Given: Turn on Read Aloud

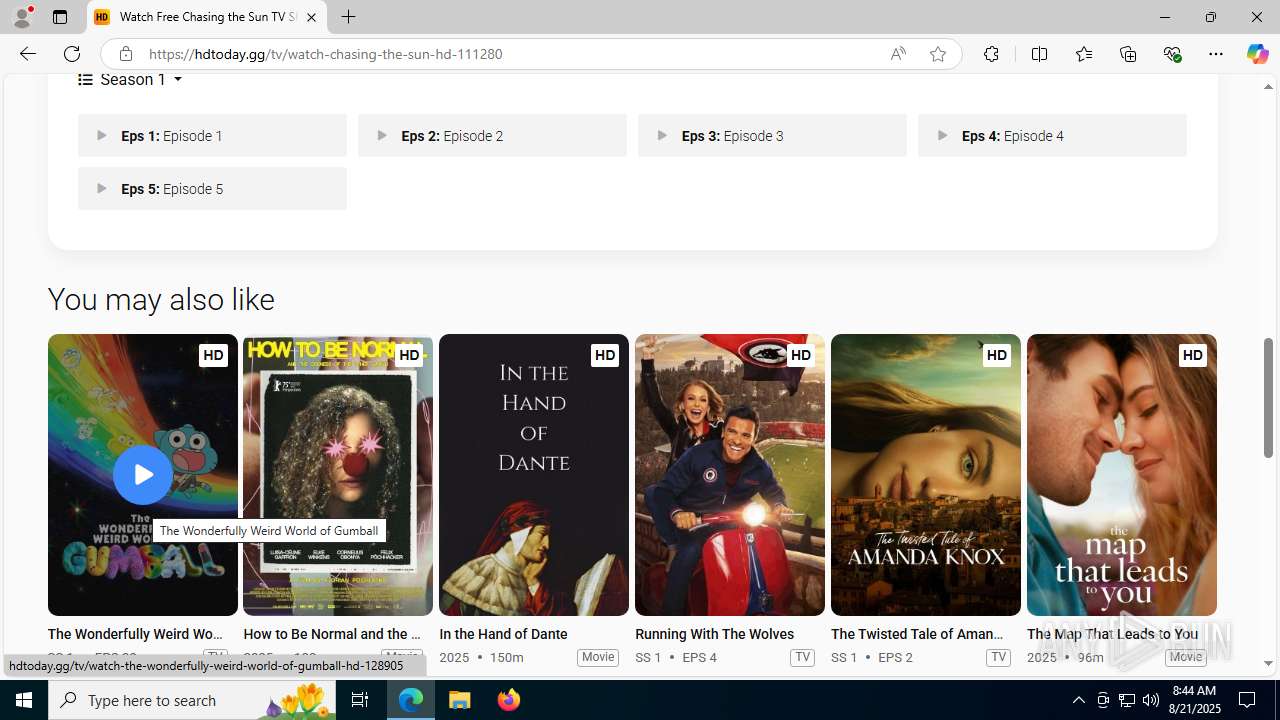Looking at the screenshot, I should (x=898, y=54).
